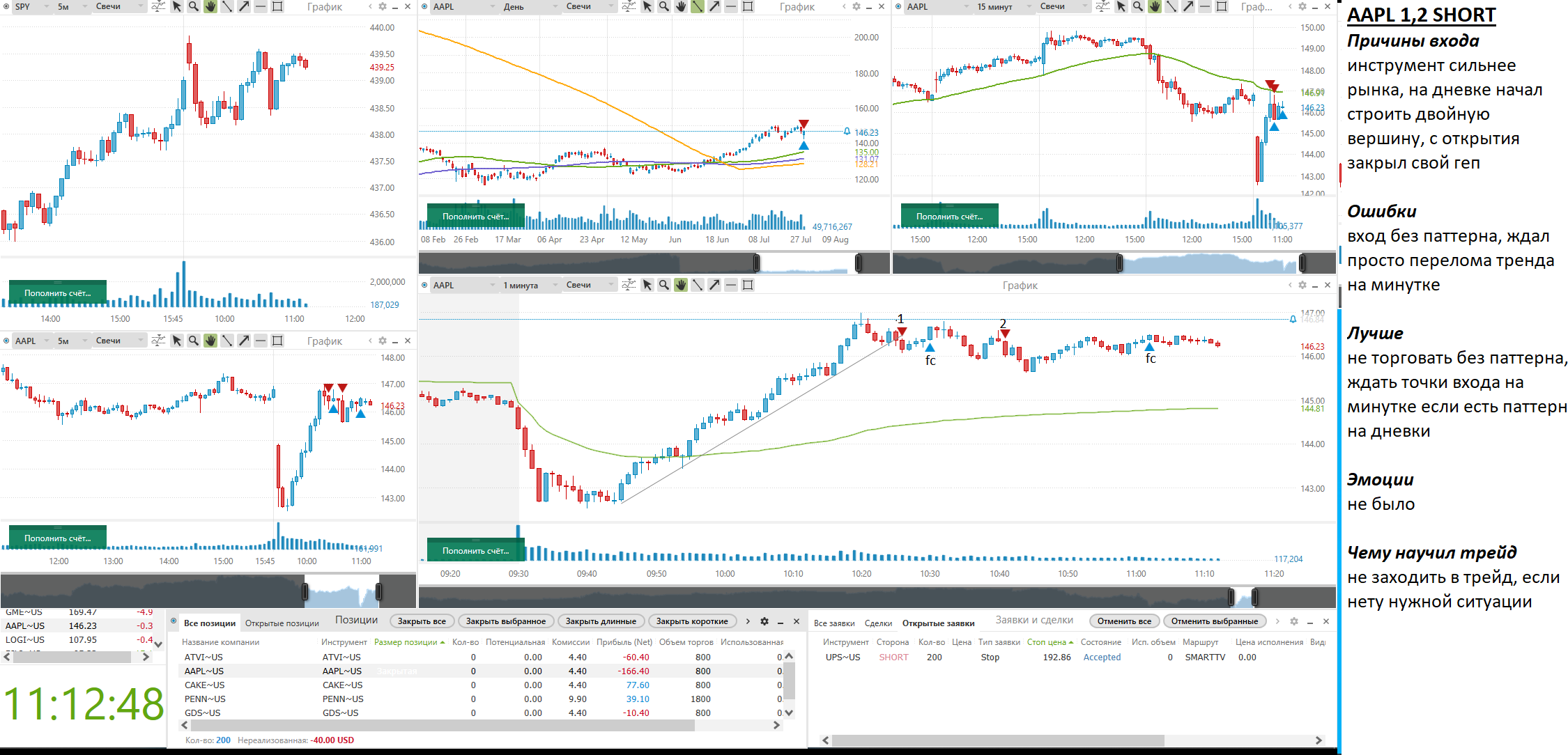Image resolution: width=1568 pixels, height=755 pixels.
Task: Open Свечи chart type dropdown in SPY chart
Action: [120, 6]
